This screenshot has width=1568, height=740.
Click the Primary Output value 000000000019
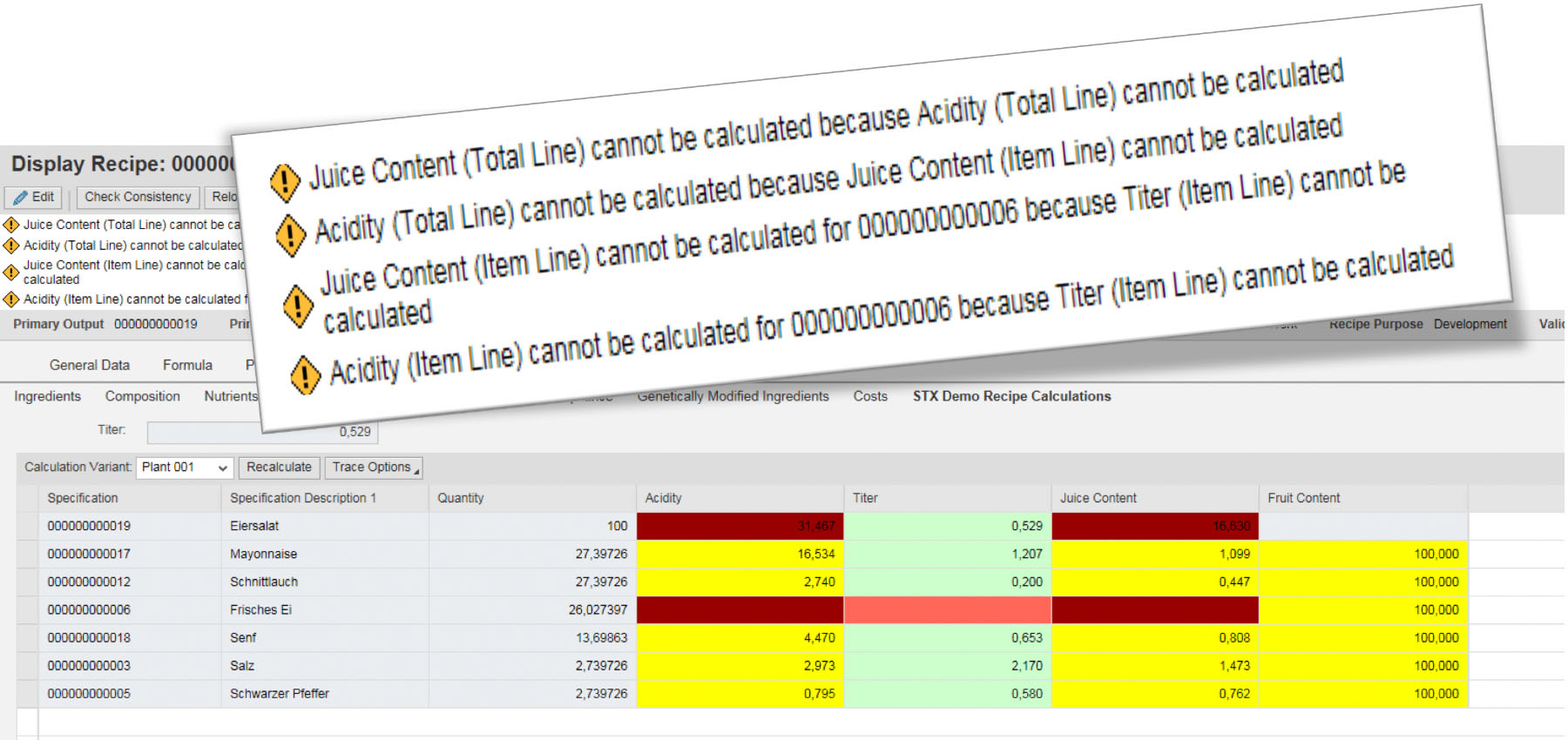tap(156, 324)
